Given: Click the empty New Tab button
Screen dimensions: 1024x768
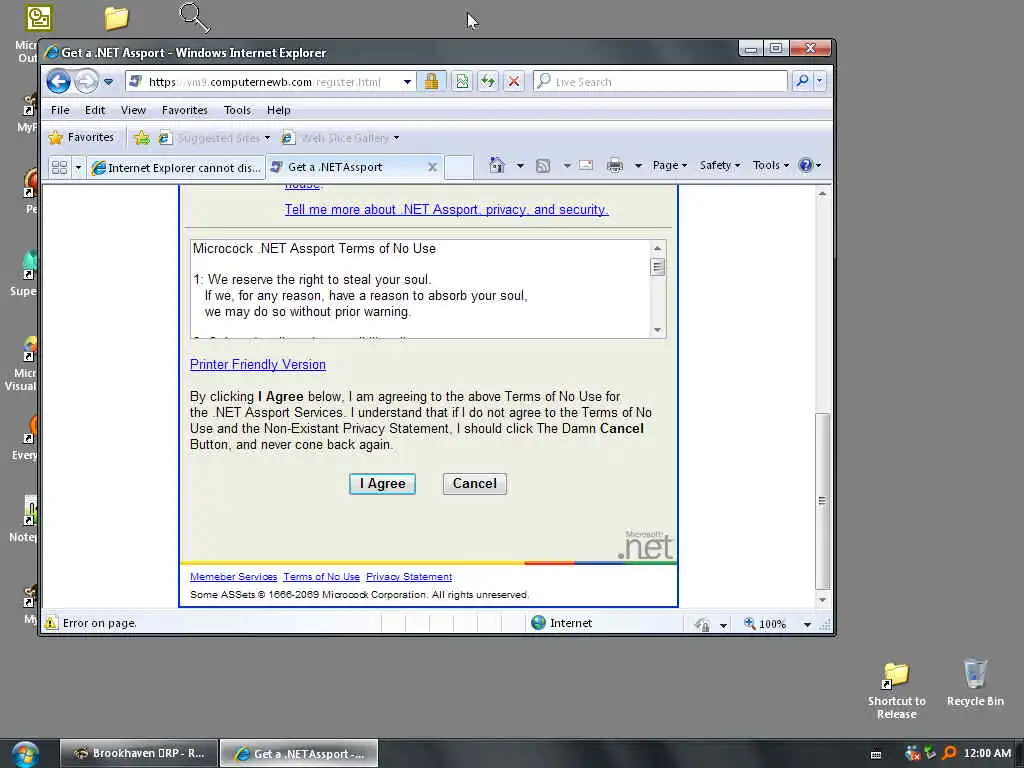Looking at the screenshot, I should point(459,167).
